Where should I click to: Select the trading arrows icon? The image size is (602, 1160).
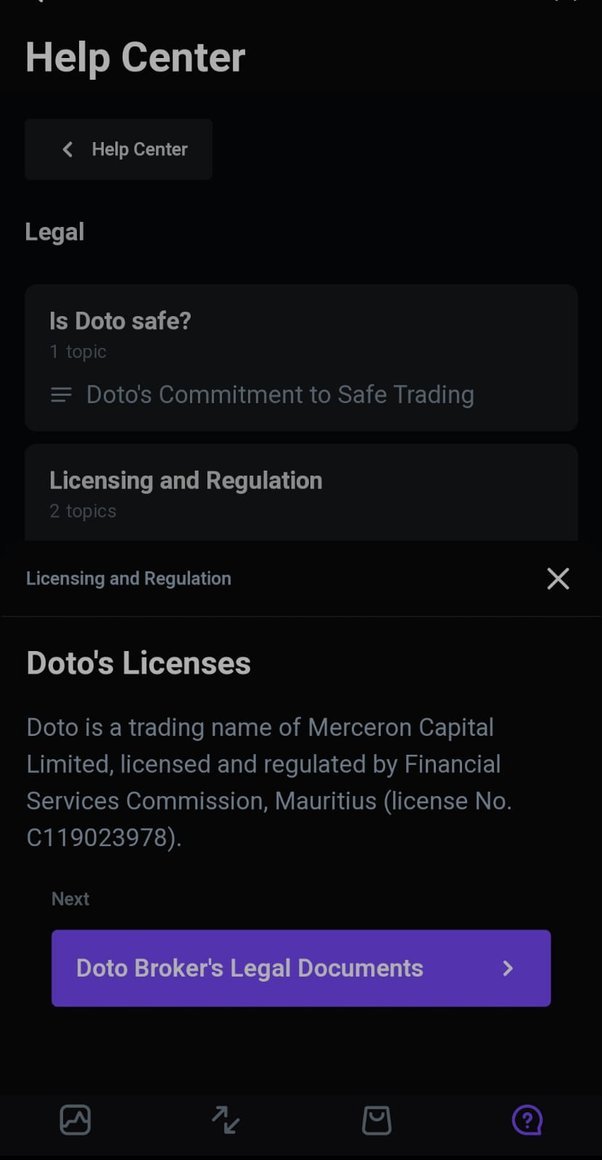[225, 1120]
